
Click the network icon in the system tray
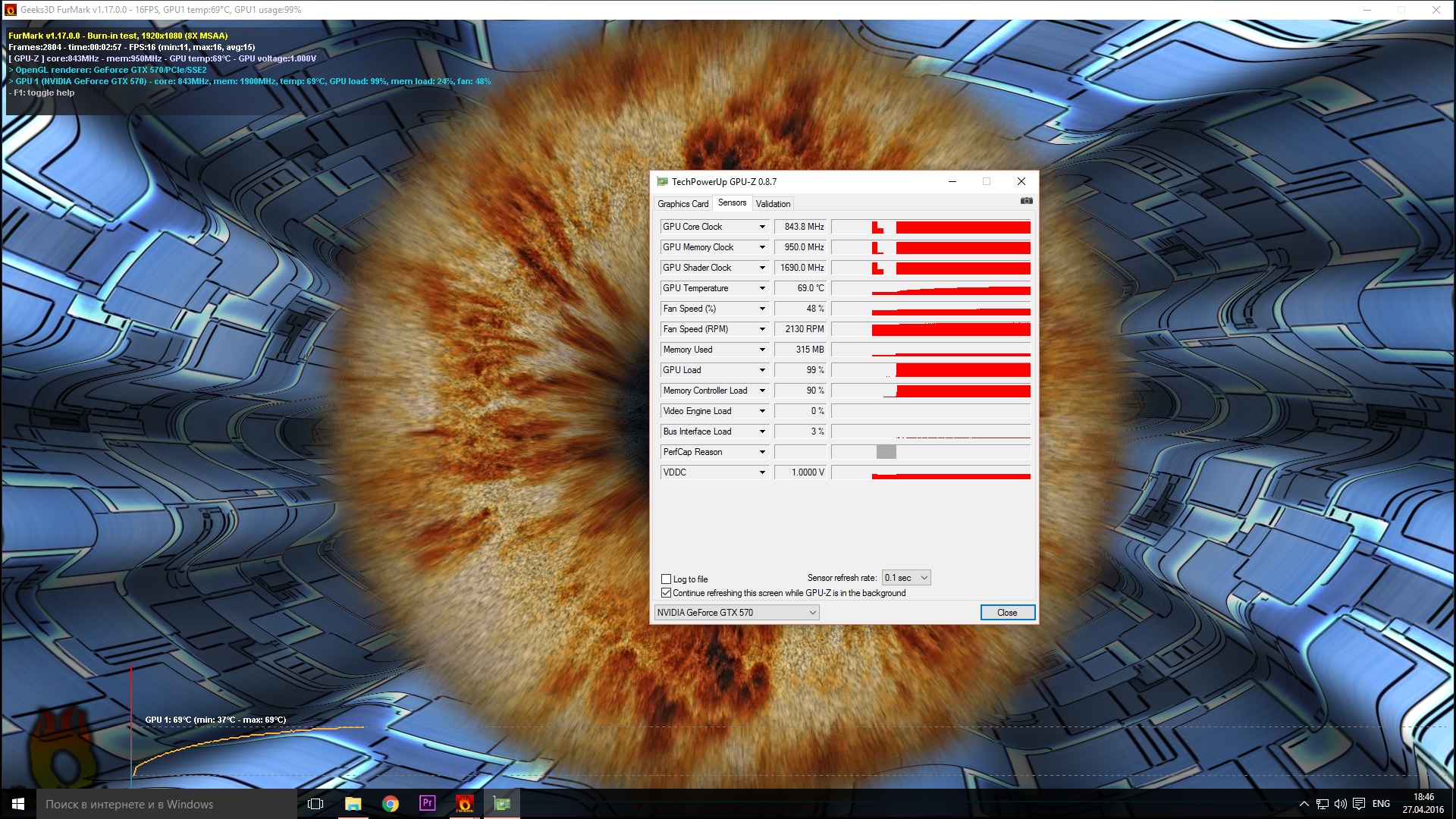(1323, 803)
